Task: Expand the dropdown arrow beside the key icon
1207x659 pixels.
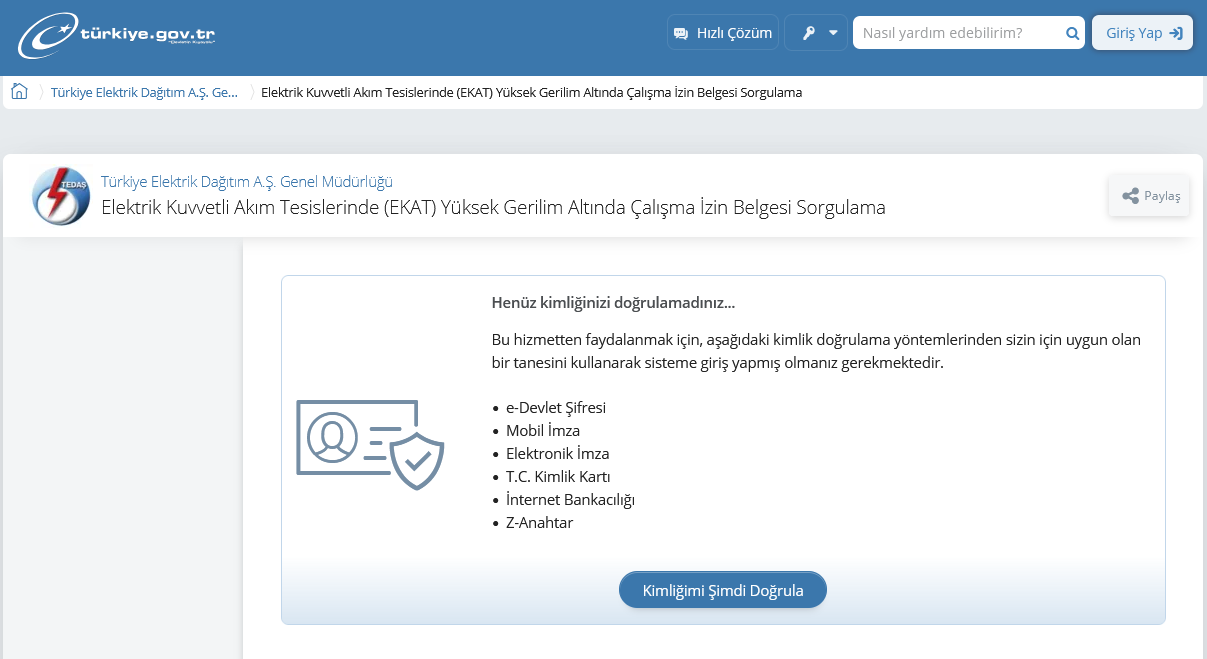Action: (832, 33)
